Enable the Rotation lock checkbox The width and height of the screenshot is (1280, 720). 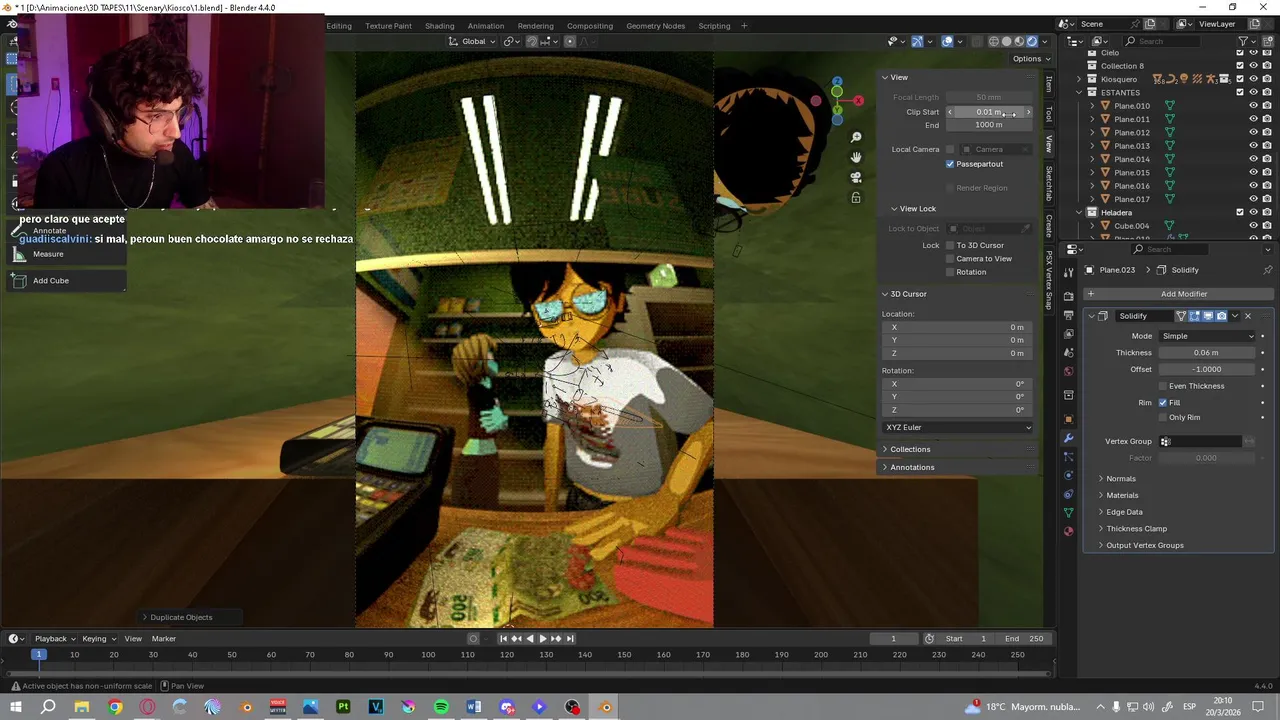[950, 272]
